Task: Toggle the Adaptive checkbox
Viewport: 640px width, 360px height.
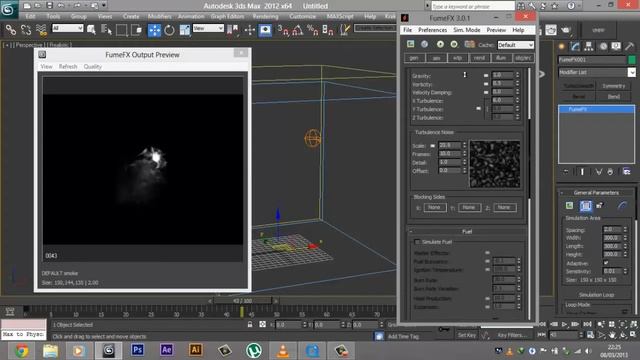Action: 606,263
